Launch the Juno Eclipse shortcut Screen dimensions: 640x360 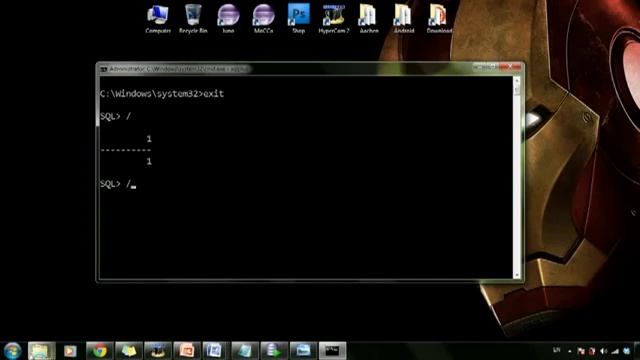(x=228, y=19)
